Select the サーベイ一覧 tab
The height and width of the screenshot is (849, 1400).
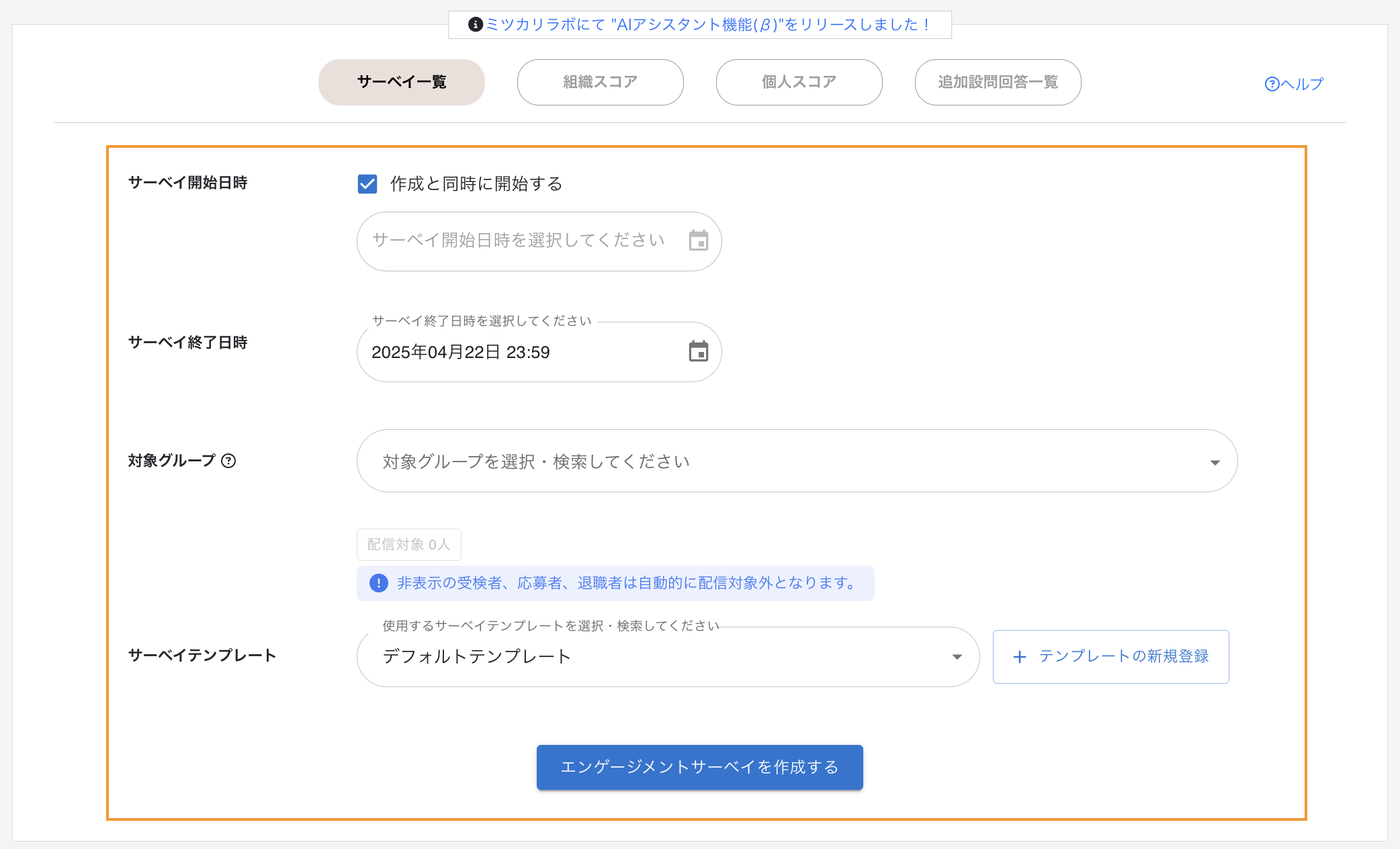(401, 82)
